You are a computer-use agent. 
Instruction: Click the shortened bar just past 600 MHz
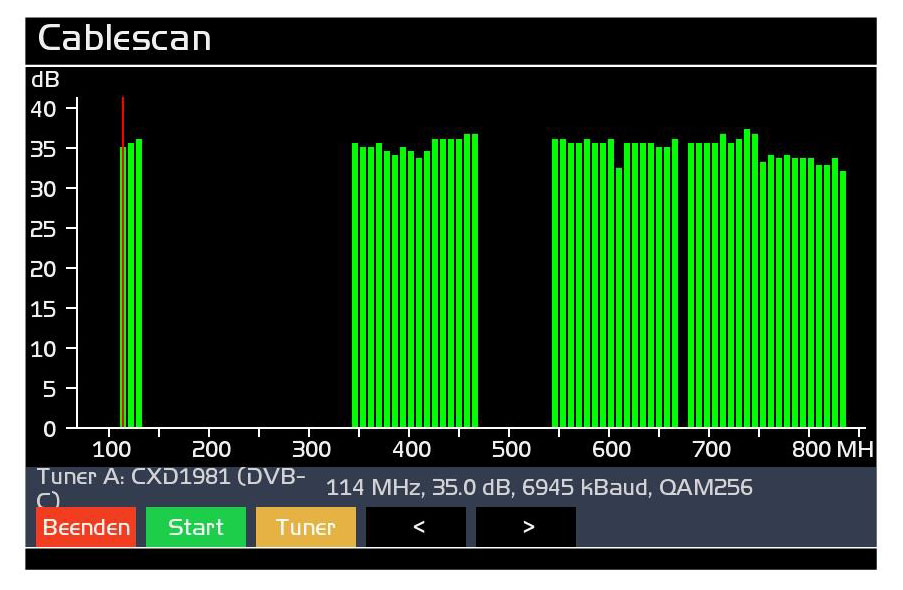click(619, 300)
